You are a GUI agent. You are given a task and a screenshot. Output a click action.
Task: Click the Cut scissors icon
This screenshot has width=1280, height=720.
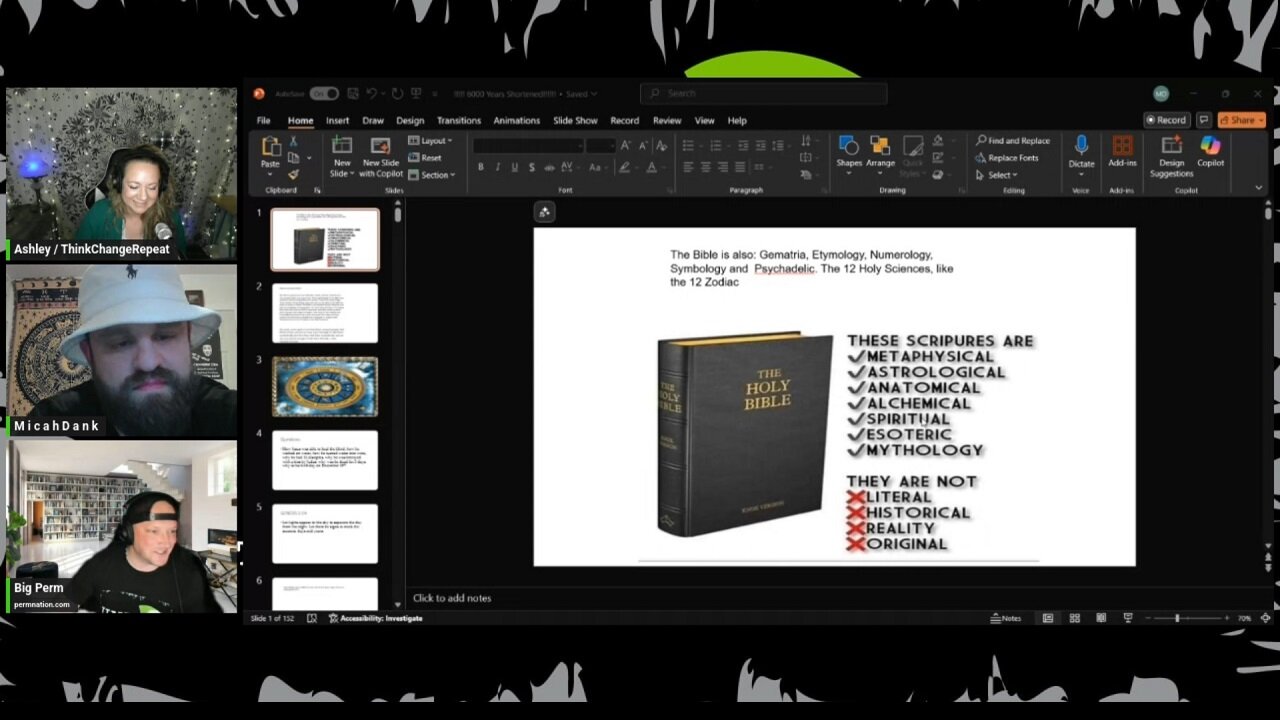tap(293, 142)
